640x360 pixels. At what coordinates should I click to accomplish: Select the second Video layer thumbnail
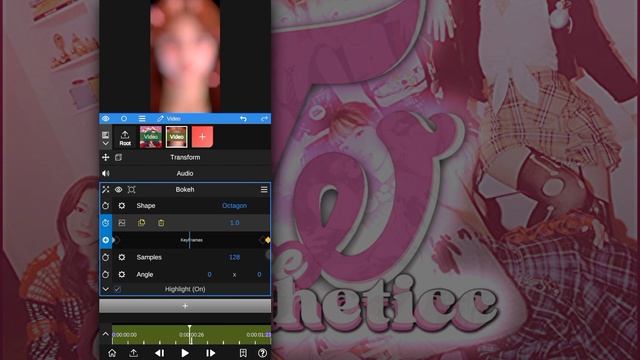point(177,137)
